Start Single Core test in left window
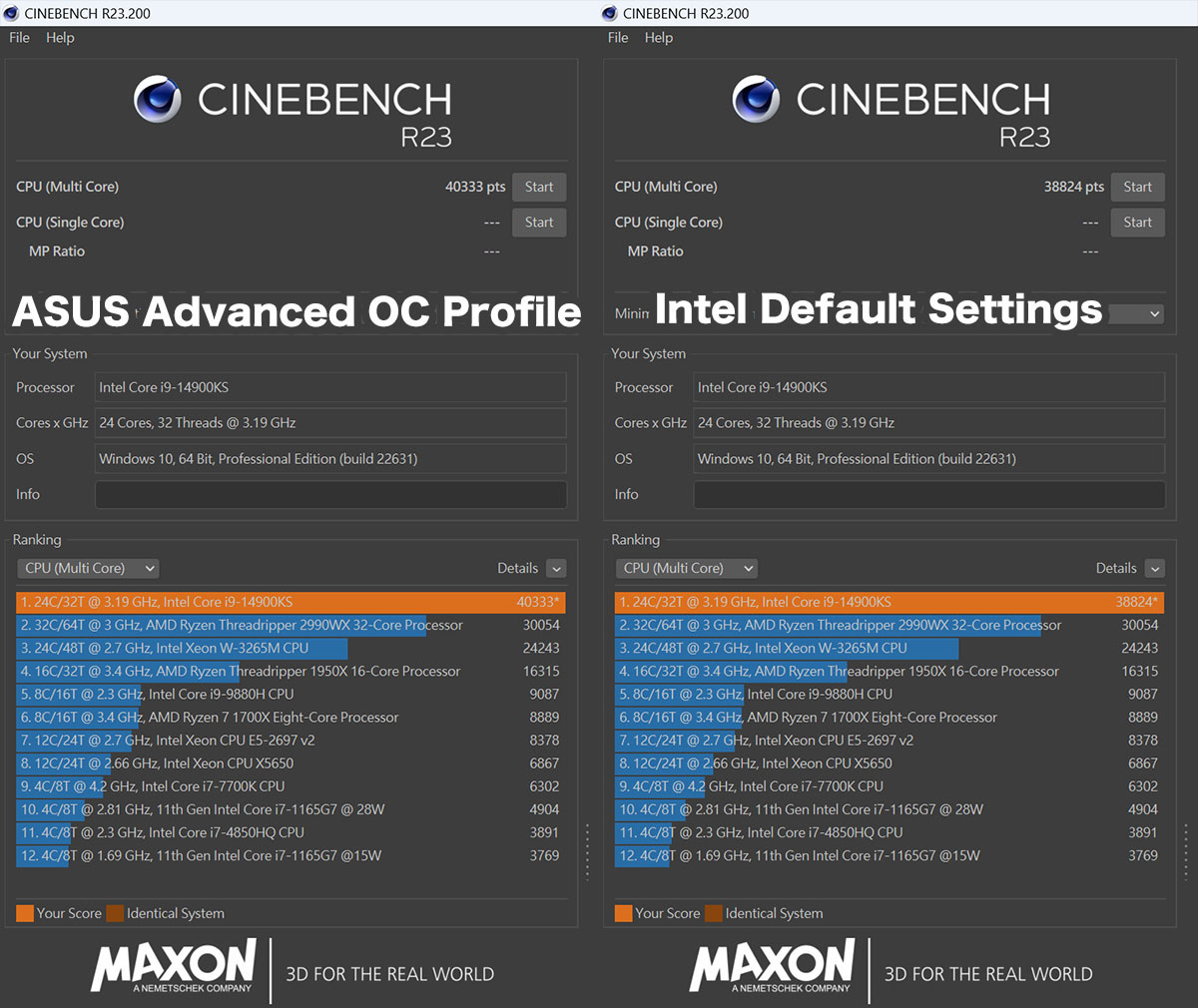The image size is (1198, 1008). point(539,223)
